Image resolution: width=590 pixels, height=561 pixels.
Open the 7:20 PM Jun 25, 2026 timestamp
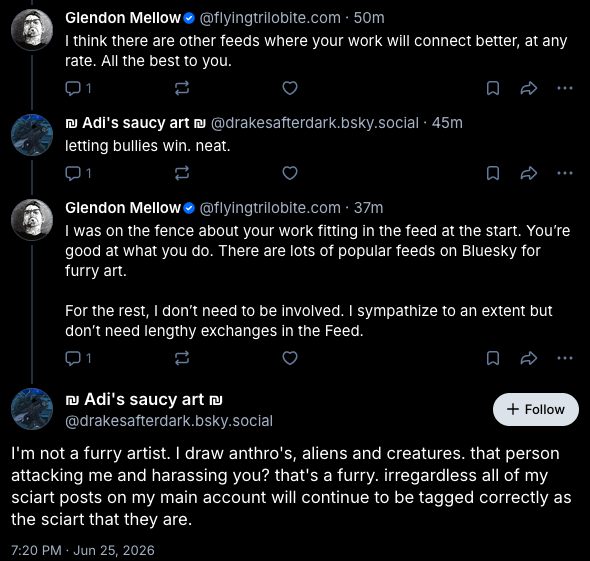click(x=83, y=550)
